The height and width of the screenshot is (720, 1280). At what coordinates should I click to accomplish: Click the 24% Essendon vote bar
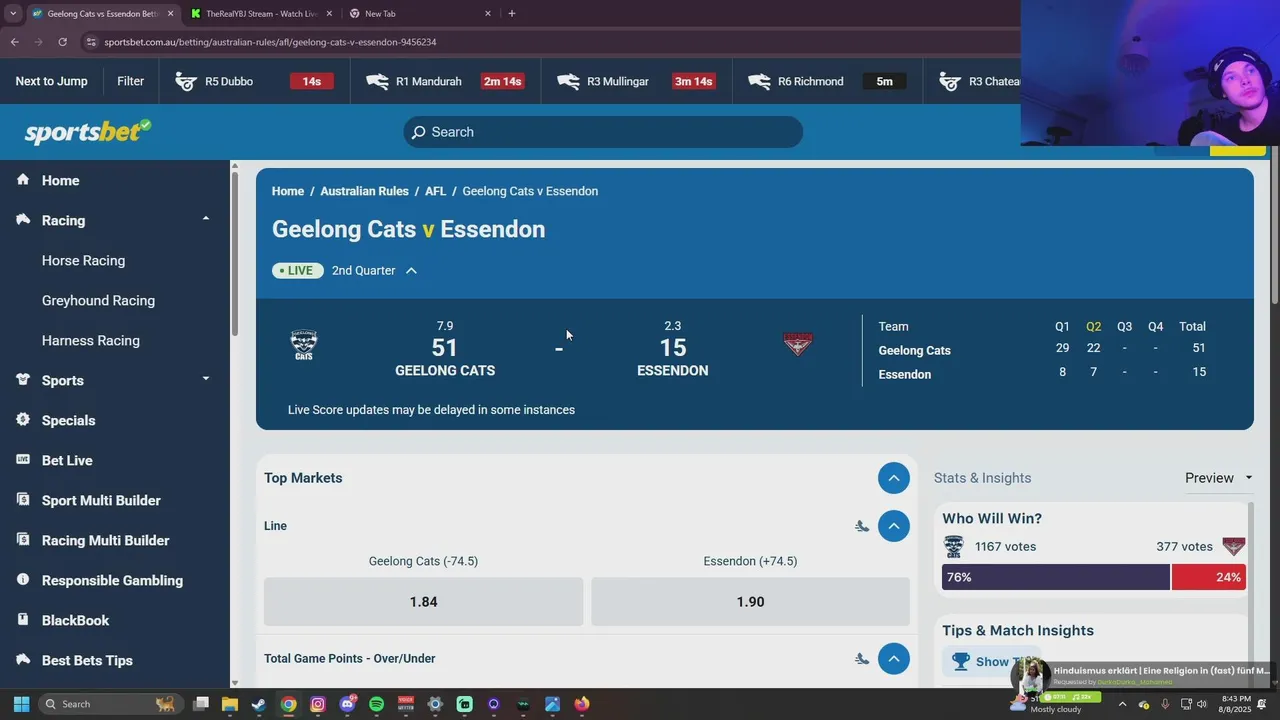tap(1209, 577)
